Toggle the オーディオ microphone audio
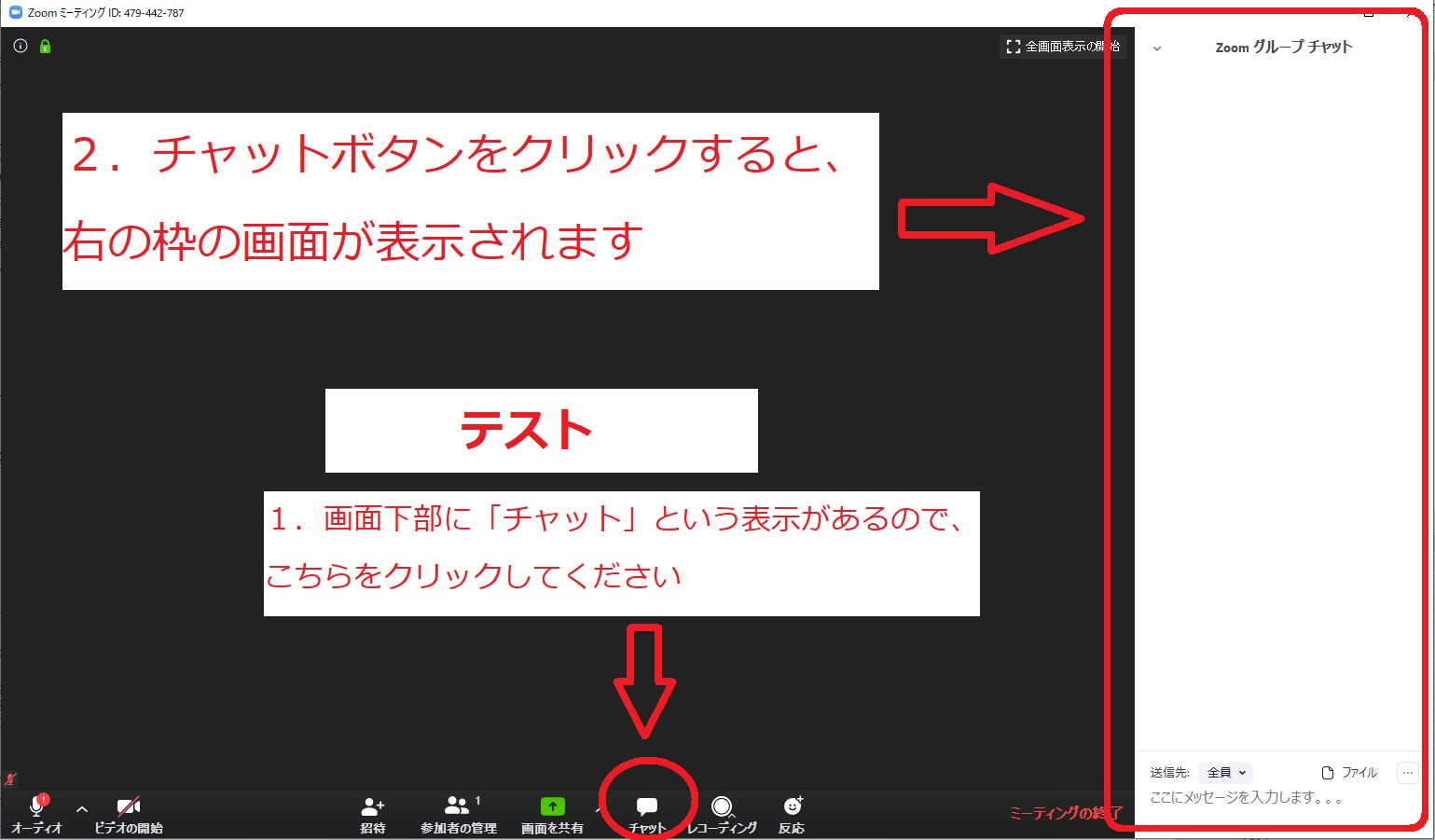 tap(37, 807)
